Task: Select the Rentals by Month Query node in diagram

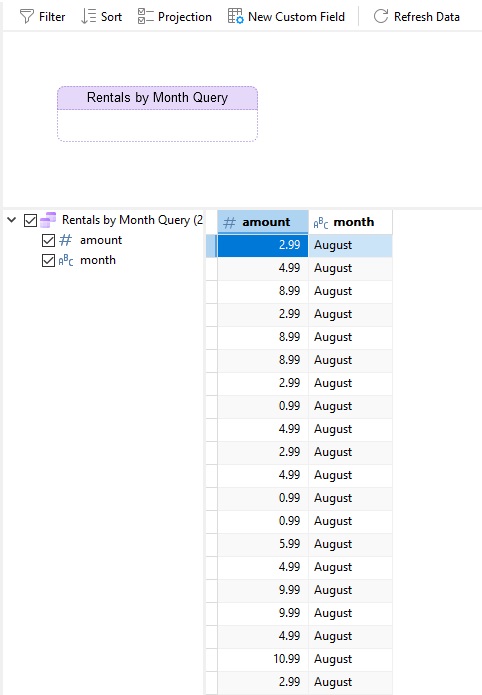Action: click(157, 114)
